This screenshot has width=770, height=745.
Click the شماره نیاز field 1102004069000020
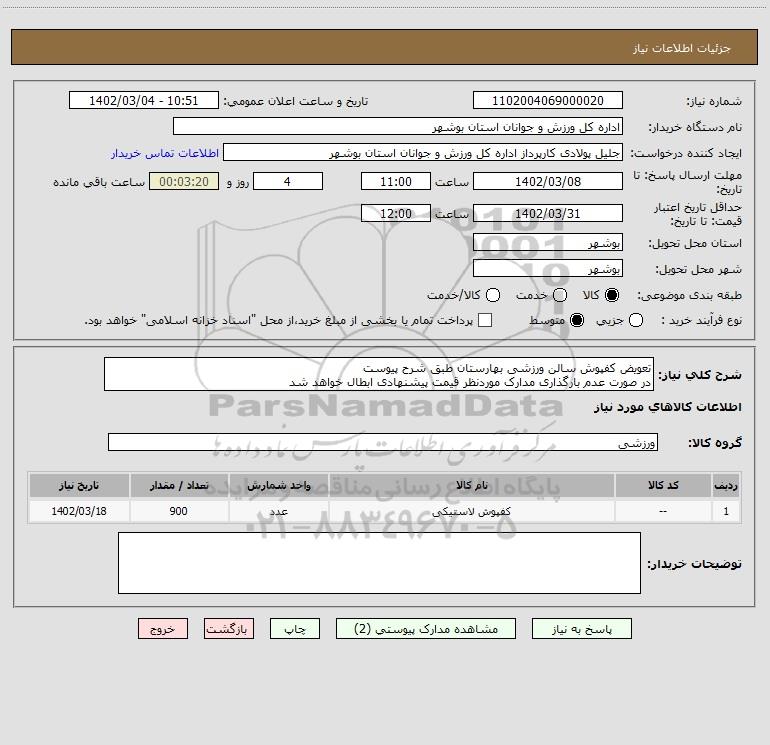[548, 100]
